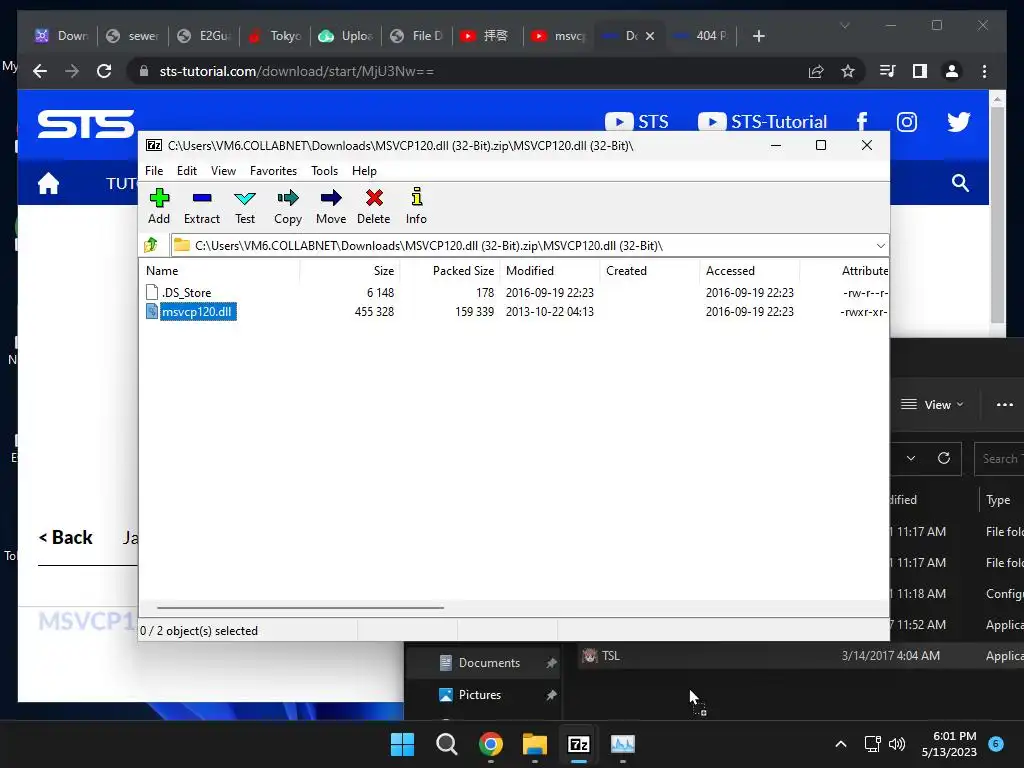Open Chrome tab search dropdown
The width and height of the screenshot is (1024, 768).
(x=844, y=25)
